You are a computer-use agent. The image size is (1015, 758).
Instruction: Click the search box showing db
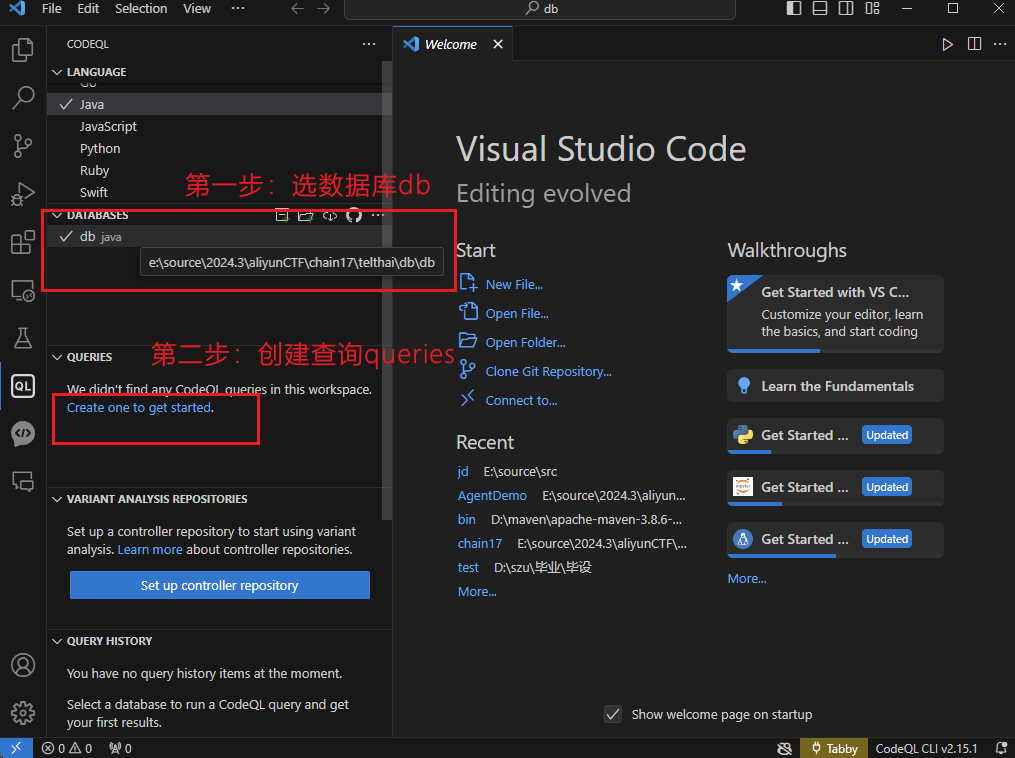[x=540, y=9]
